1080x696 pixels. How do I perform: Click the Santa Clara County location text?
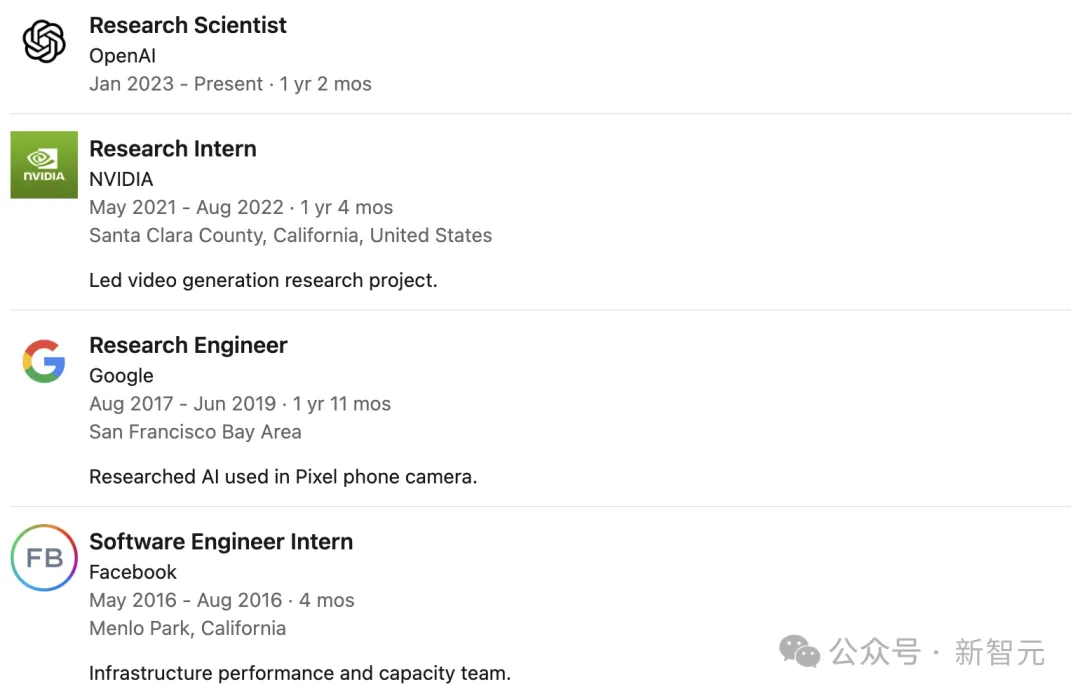click(x=290, y=236)
